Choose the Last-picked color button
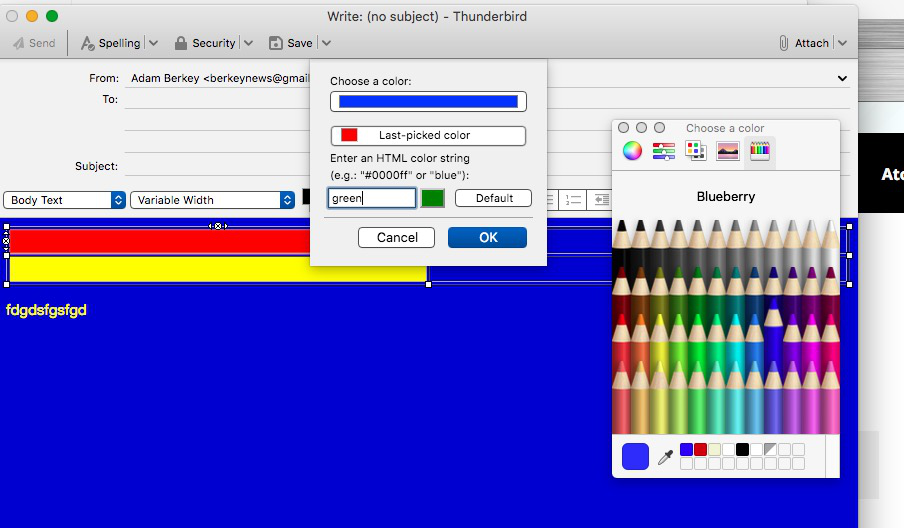The width and height of the screenshot is (904, 528). click(x=428, y=135)
